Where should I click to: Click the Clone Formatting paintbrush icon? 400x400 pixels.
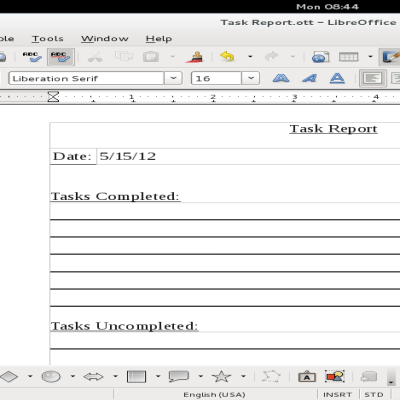click(195, 57)
